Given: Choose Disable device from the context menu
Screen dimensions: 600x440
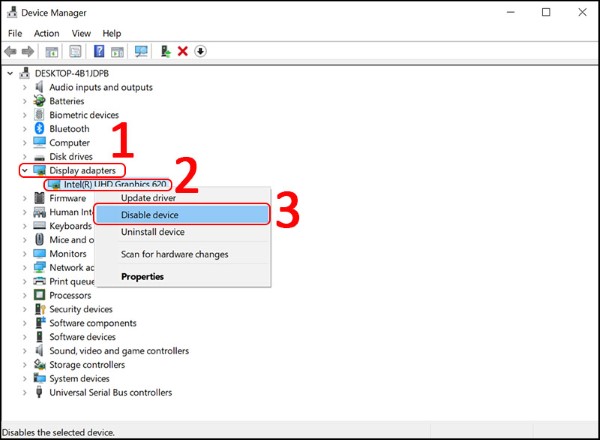Looking at the screenshot, I should pyautogui.click(x=152, y=214).
